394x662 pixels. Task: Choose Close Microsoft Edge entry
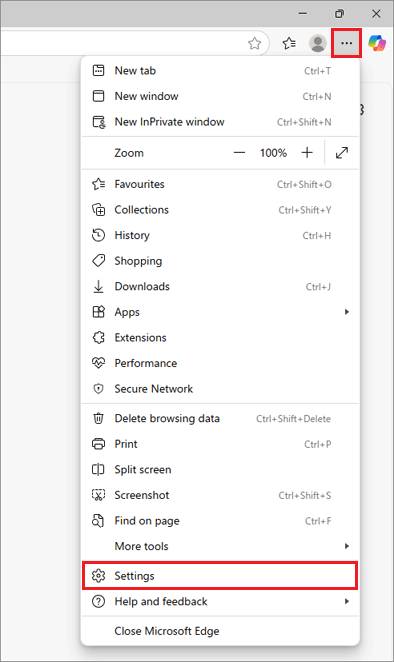point(220,631)
